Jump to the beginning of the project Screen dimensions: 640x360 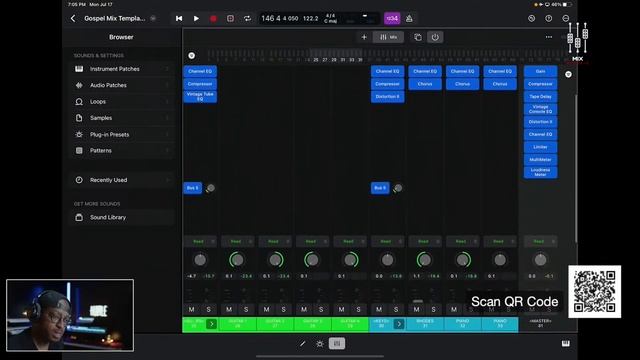(179, 18)
